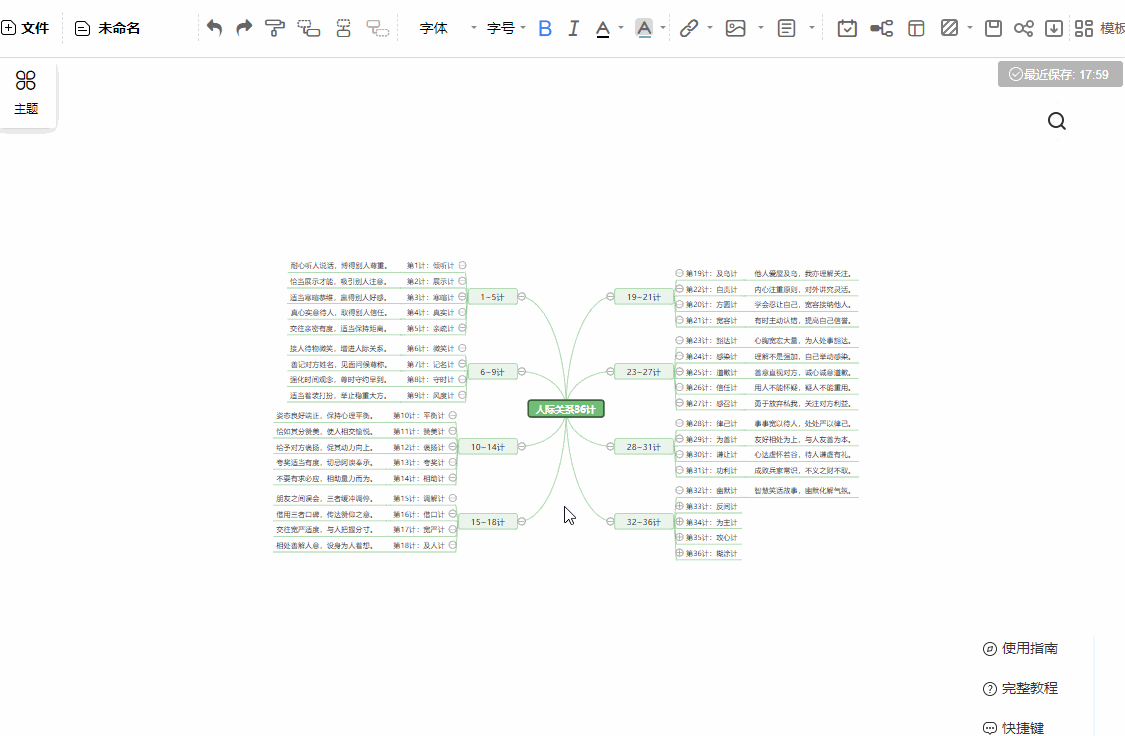Open the hyperlink dropdown arrow
Viewport: 1125px width, 736px height.
coord(710,28)
